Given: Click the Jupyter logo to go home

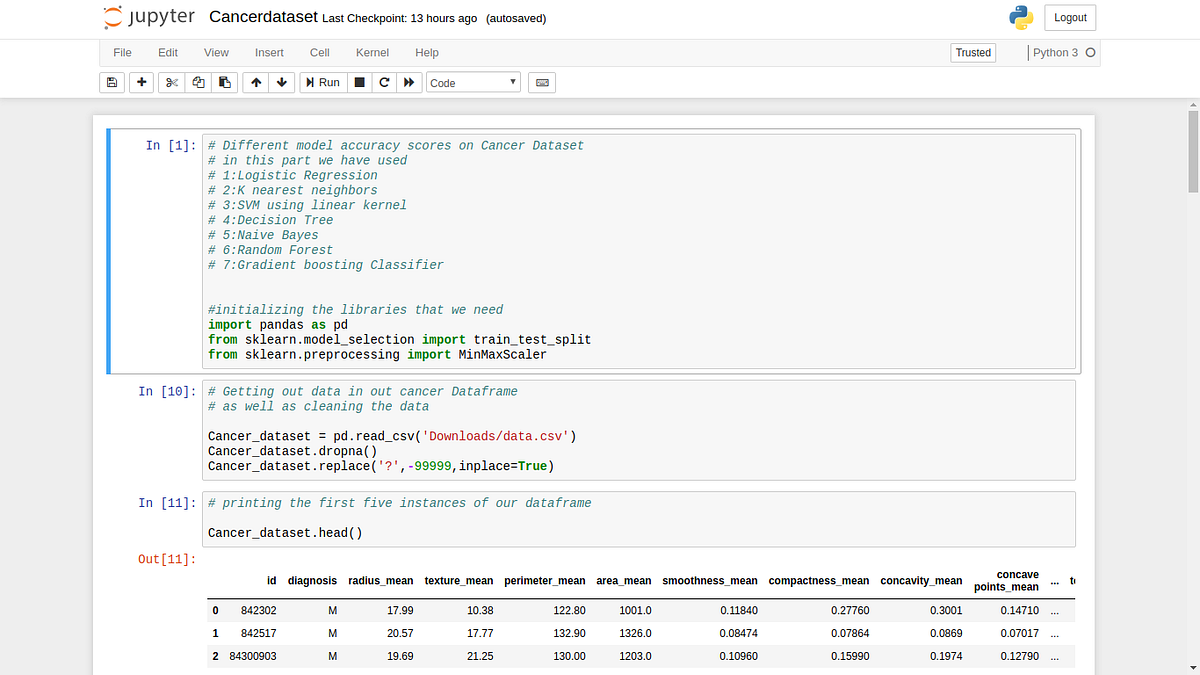Looking at the screenshot, I should click(148, 17).
